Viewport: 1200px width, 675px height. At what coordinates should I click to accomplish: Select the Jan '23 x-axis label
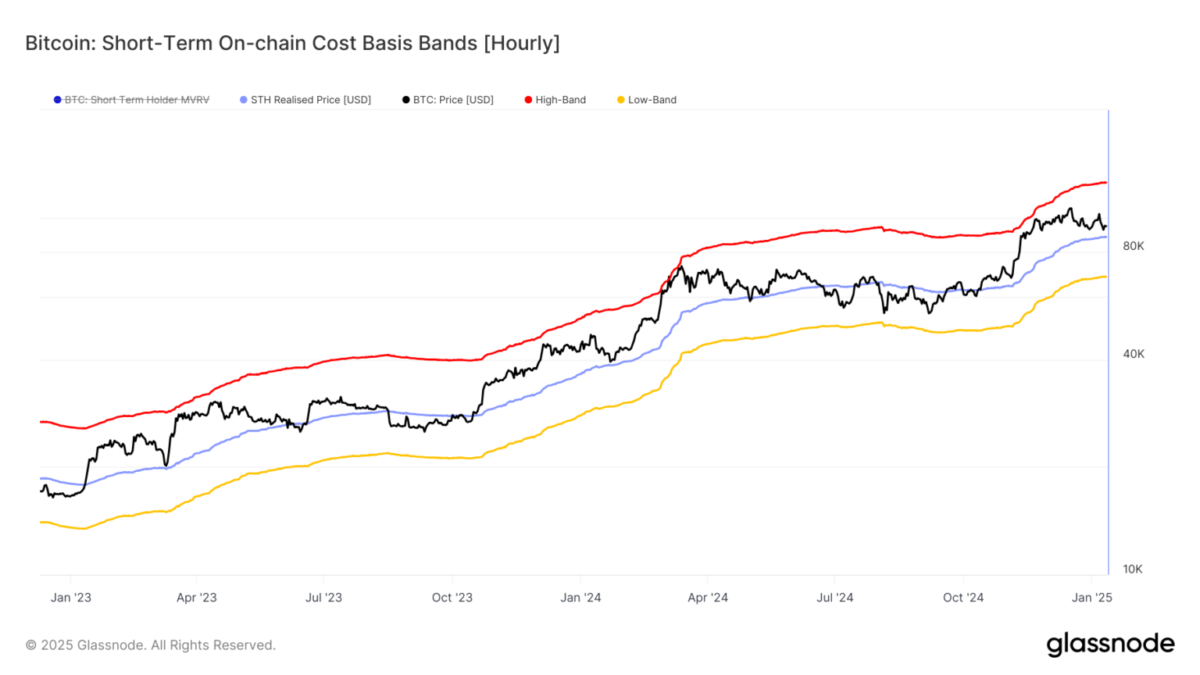[x=70, y=597]
